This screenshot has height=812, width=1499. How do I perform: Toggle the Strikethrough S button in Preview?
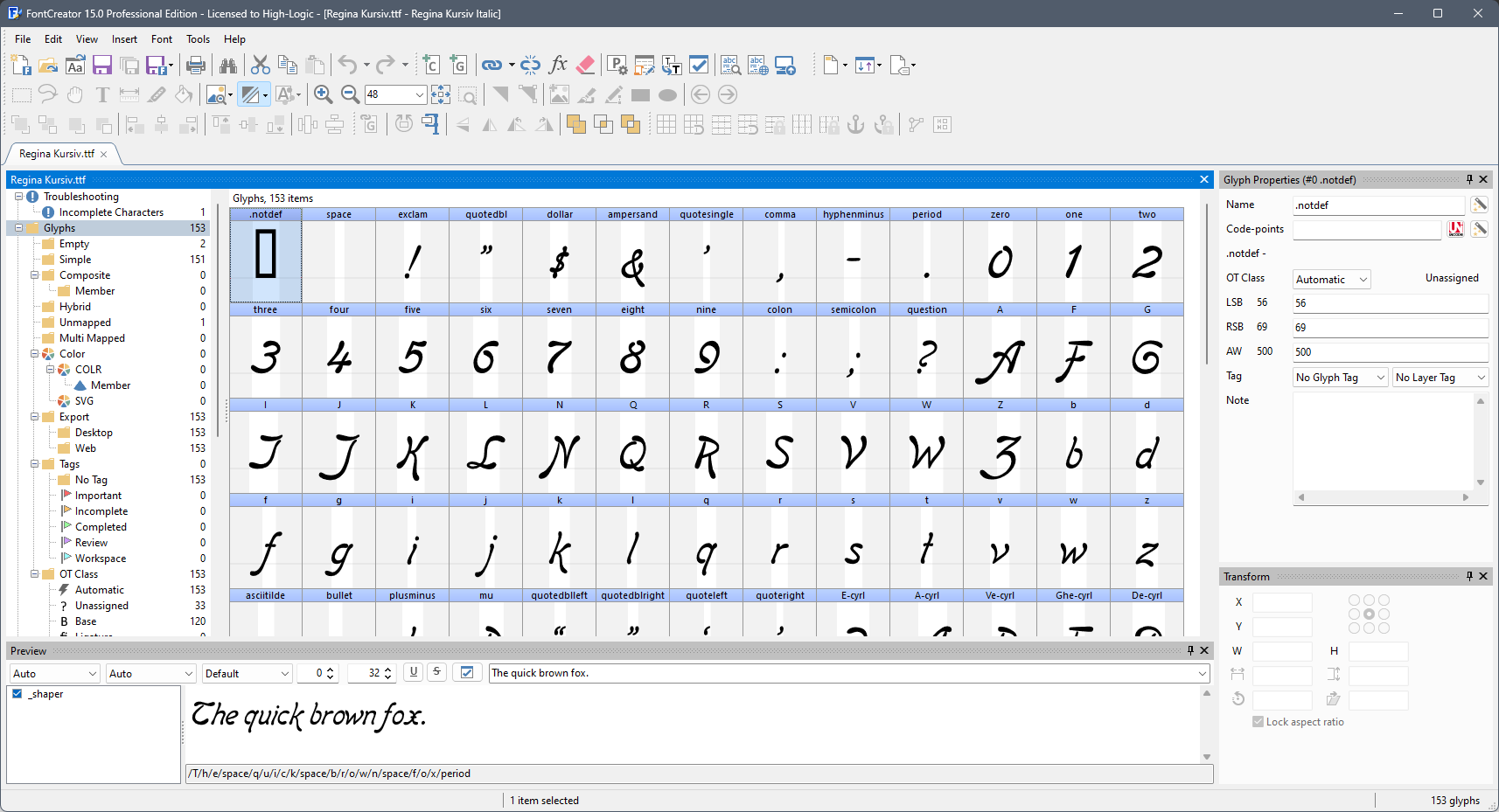[436, 672]
